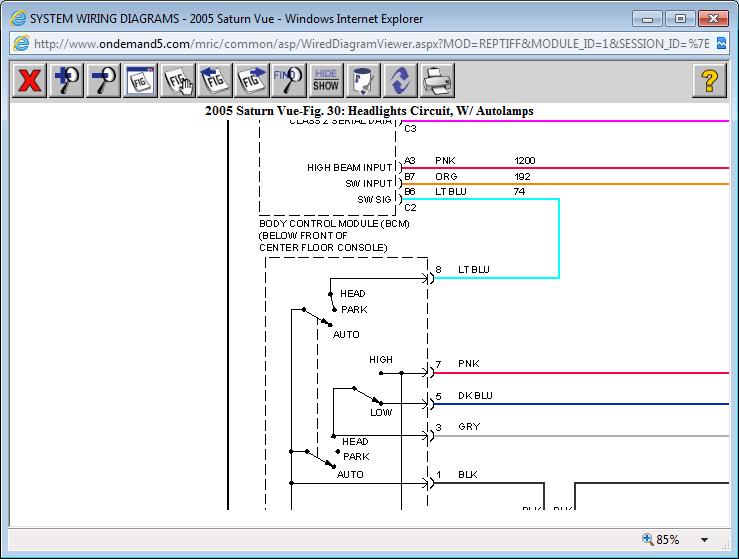Image resolution: width=739 pixels, height=559 pixels.
Task: Toggle the Hide/Show button
Action: pos(325,80)
